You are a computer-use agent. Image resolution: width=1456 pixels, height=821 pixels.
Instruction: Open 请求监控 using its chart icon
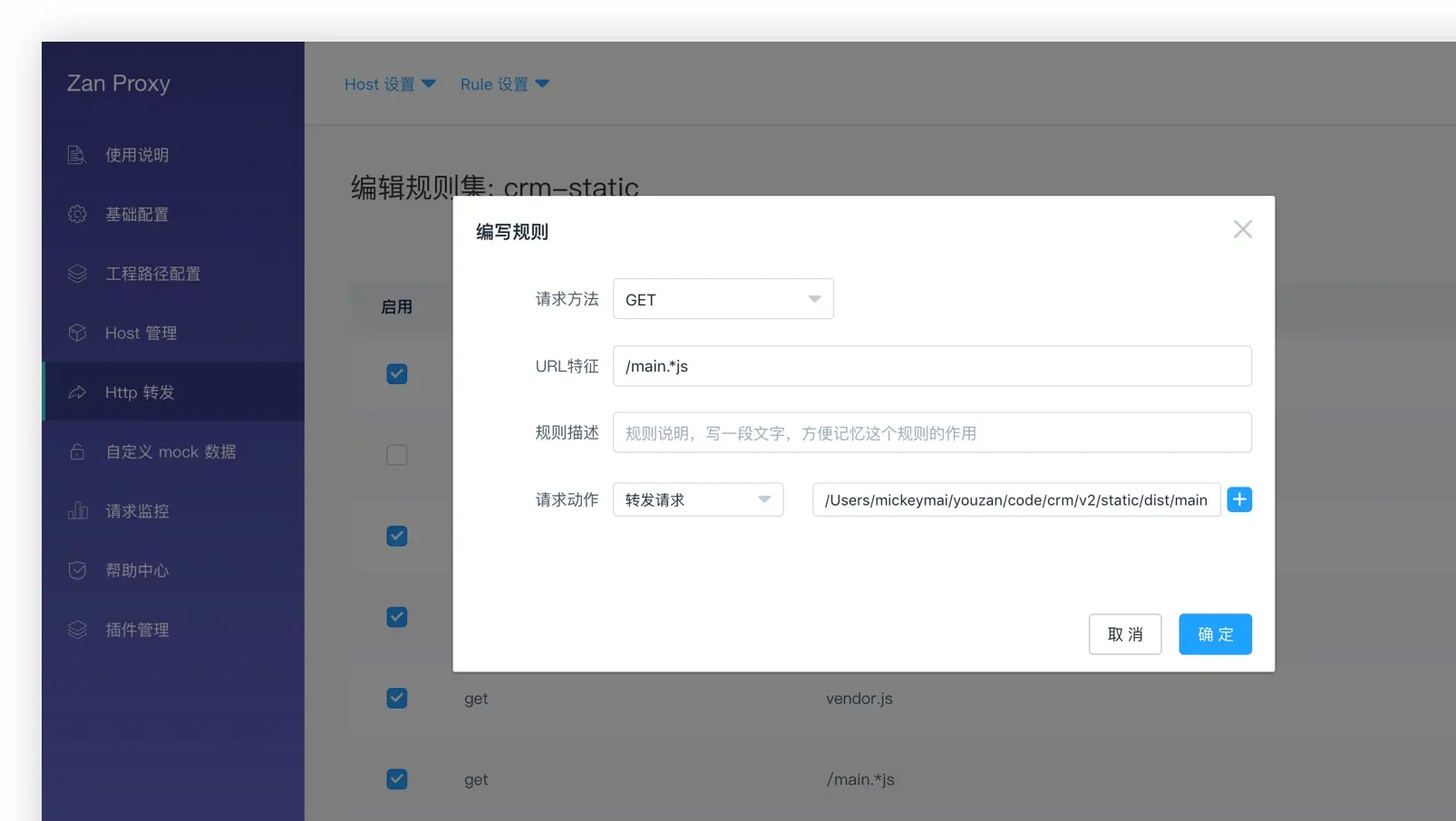(77, 510)
